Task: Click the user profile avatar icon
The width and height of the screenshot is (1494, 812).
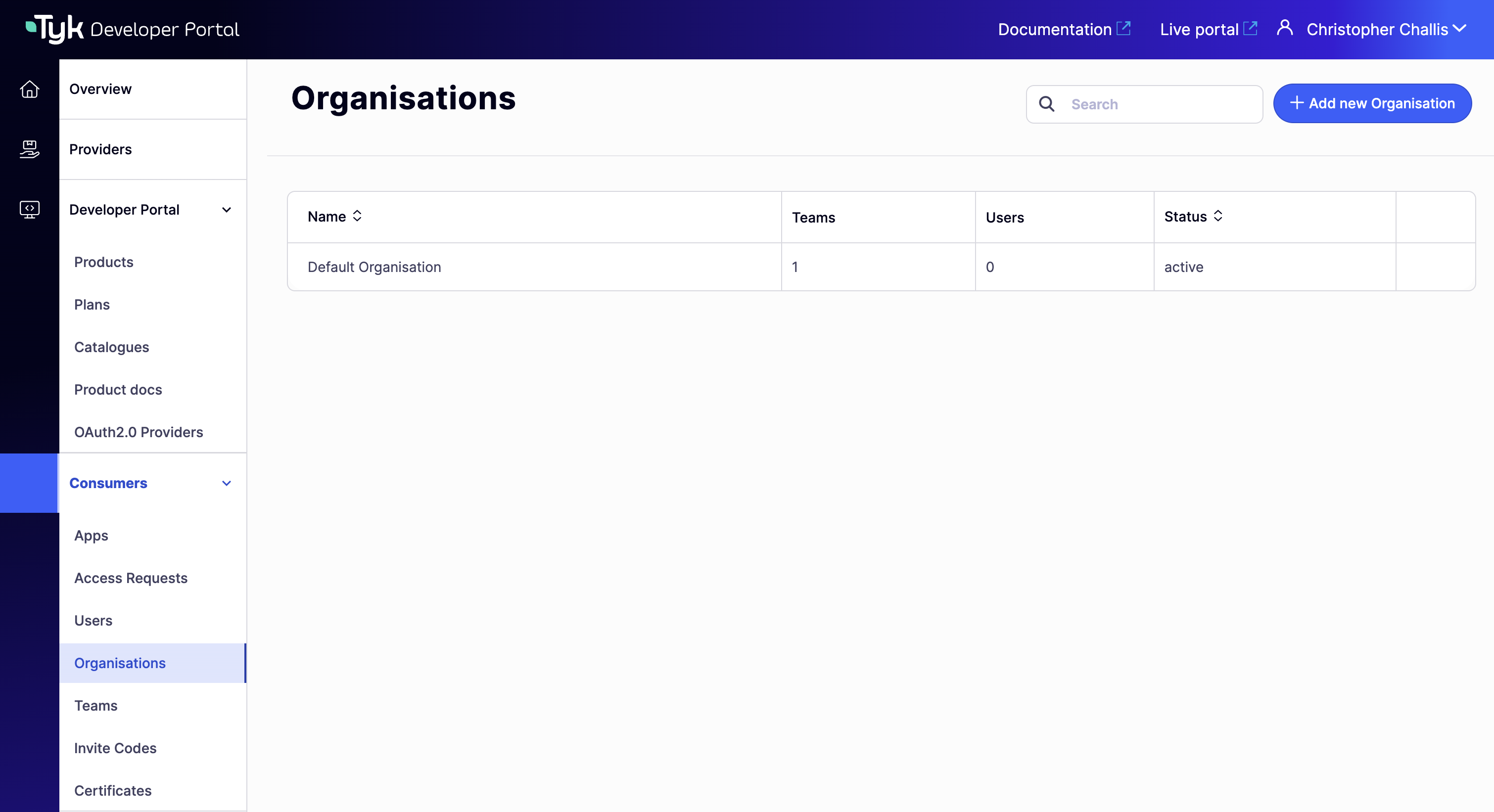Action: 1285,27
